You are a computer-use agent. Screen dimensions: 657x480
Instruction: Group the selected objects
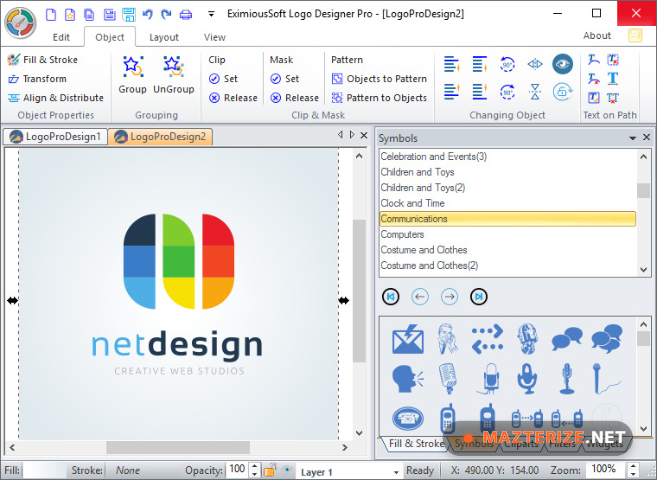132,75
